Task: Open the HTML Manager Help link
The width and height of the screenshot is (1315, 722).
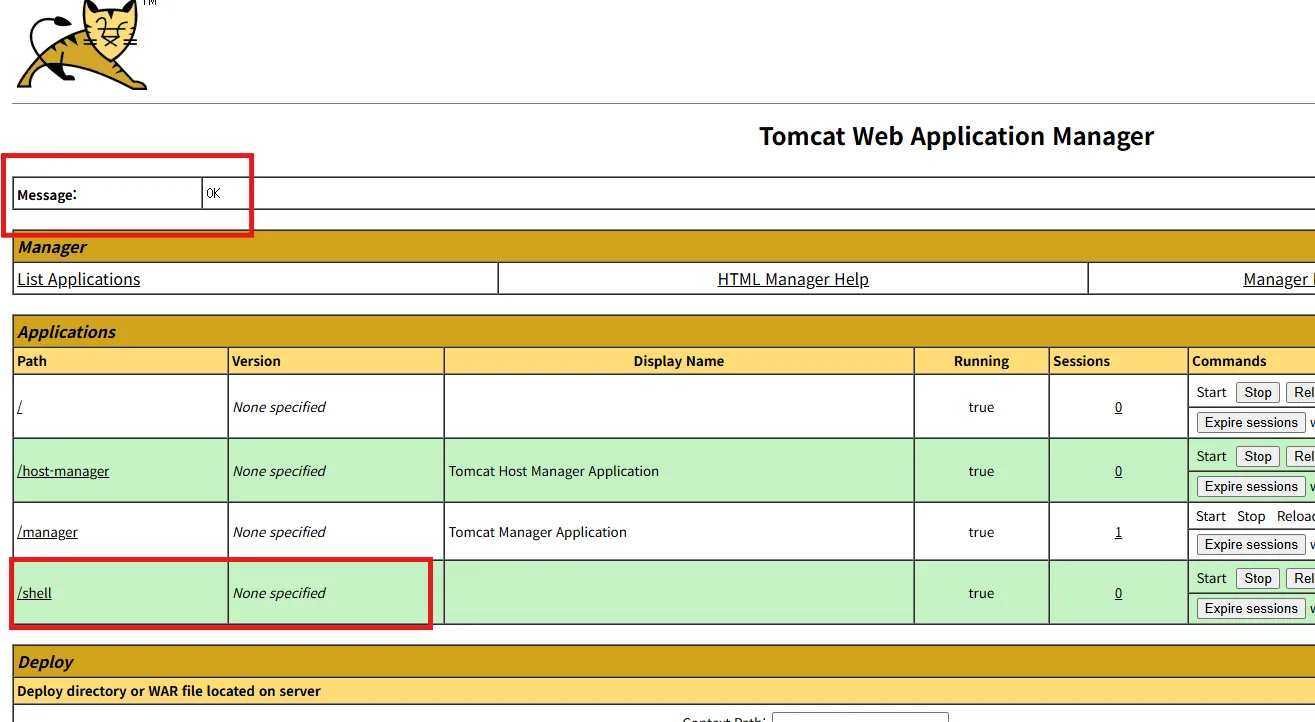Action: (793, 279)
